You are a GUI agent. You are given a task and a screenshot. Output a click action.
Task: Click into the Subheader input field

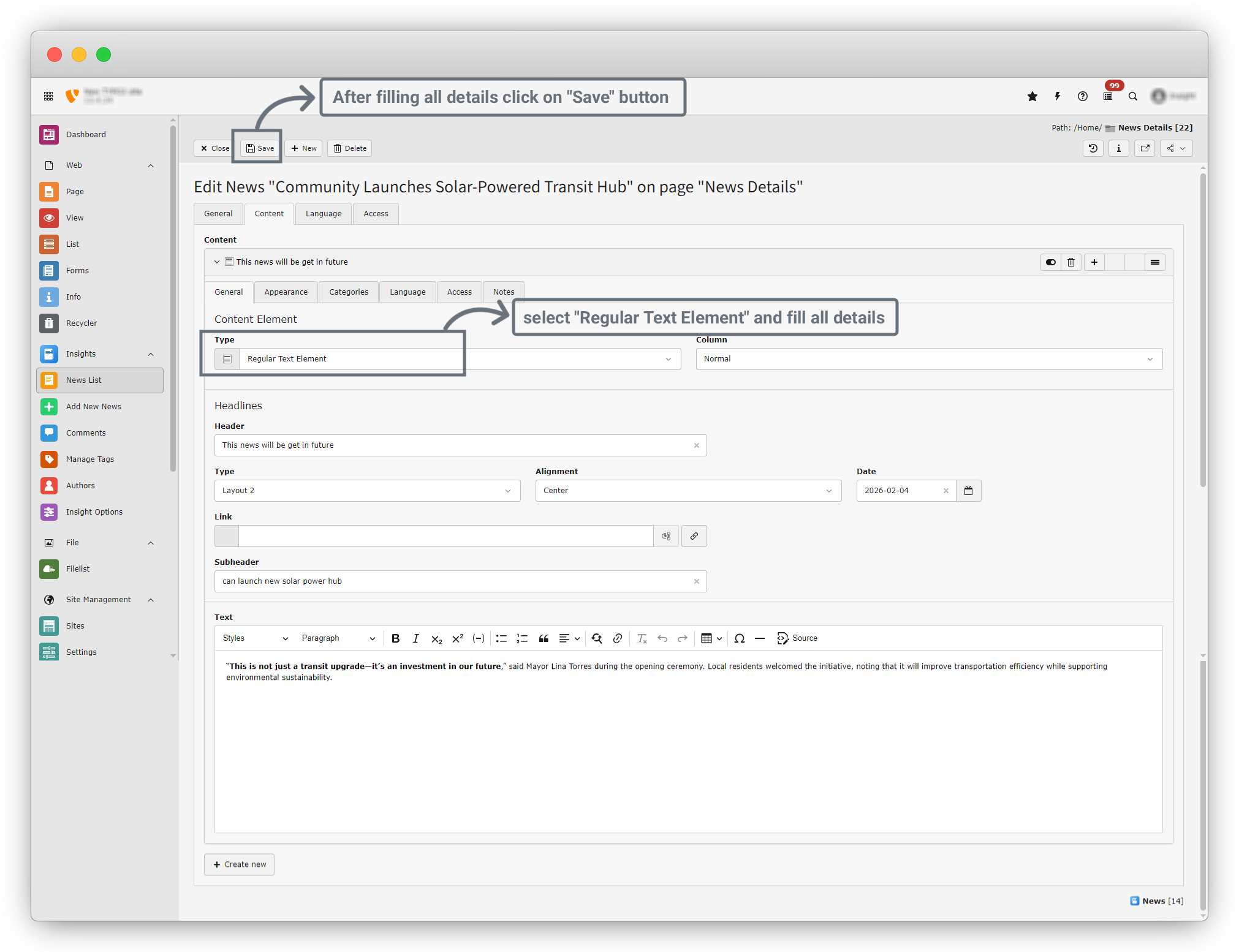(453, 581)
